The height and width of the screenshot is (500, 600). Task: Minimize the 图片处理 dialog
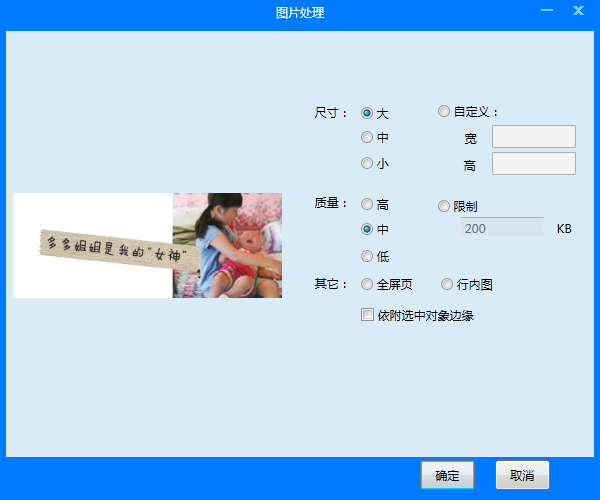pos(546,11)
